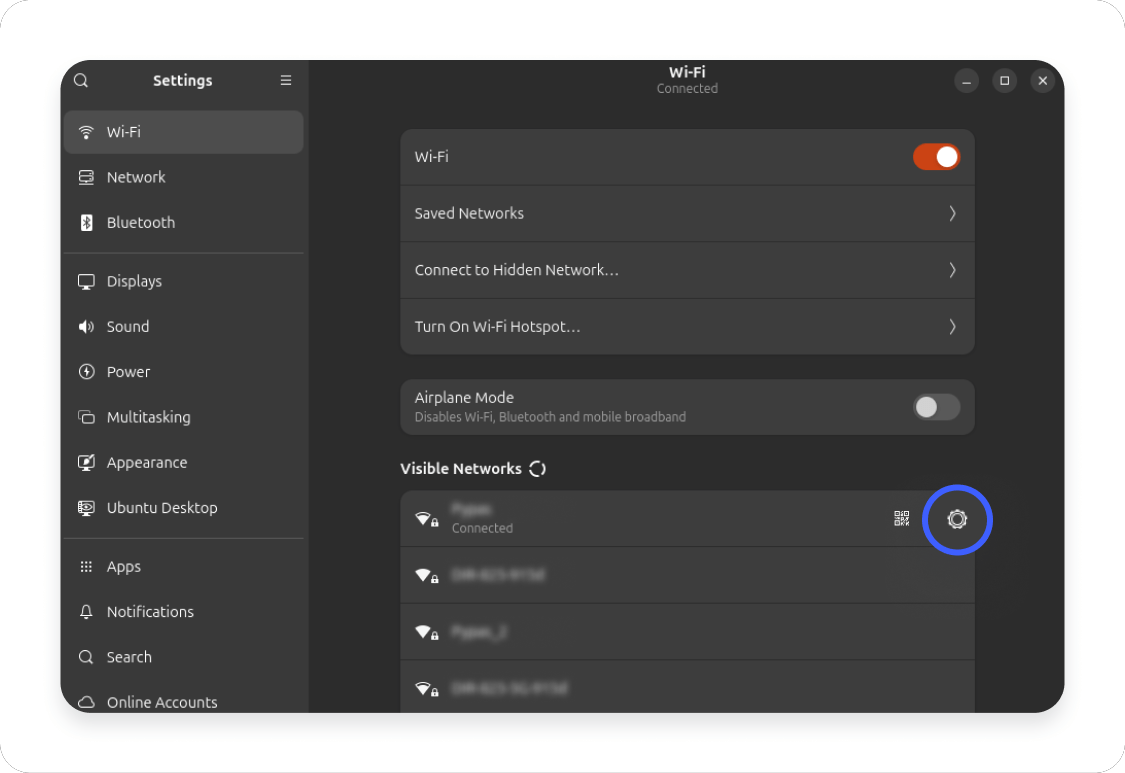This screenshot has height=773, width=1125.
Task: Click the Airplane Mode description text
Action: 550,417
